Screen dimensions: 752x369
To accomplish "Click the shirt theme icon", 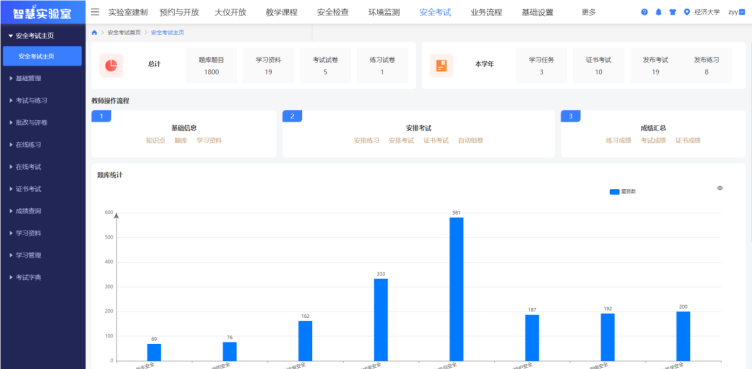I will point(672,12).
